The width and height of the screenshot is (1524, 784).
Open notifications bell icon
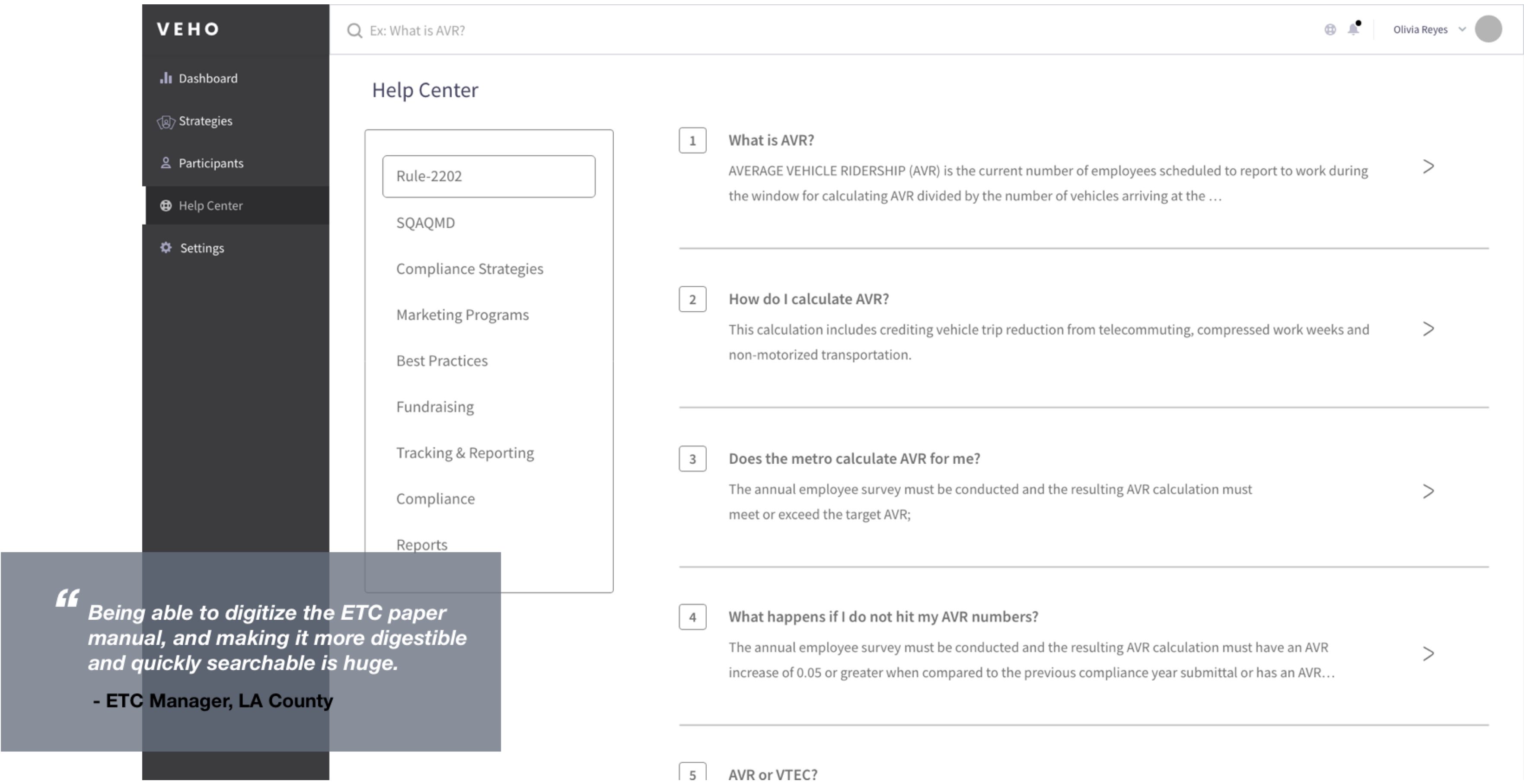coord(1354,29)
